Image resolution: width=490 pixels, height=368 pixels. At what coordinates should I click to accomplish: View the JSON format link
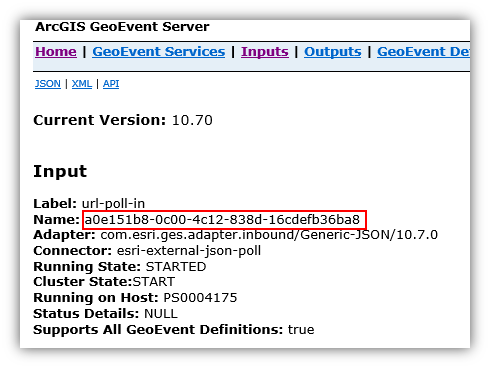pyautogui.click(x=48, y=84)
